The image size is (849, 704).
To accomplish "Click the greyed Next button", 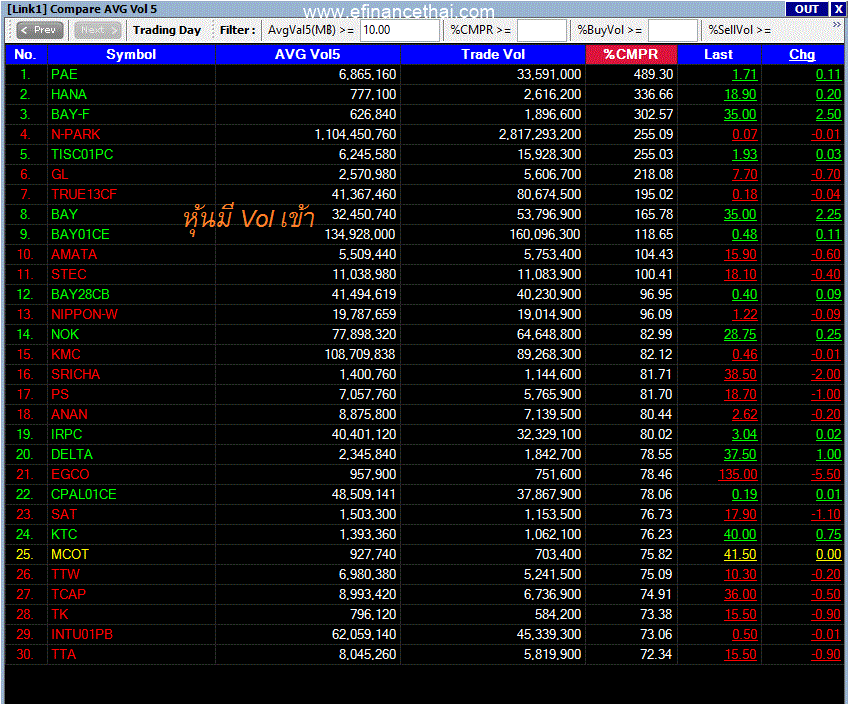I will [x=98, y=30].
